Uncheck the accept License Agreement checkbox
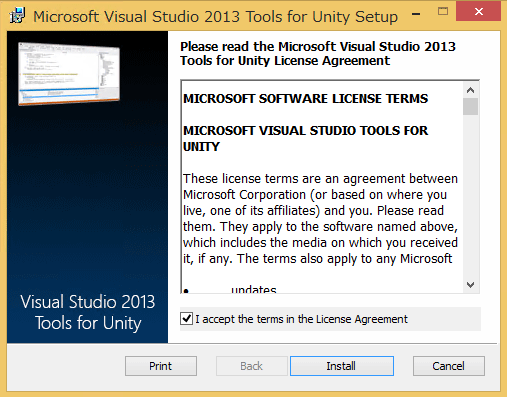This screenshot has width=507, height=397. point(186,319)
